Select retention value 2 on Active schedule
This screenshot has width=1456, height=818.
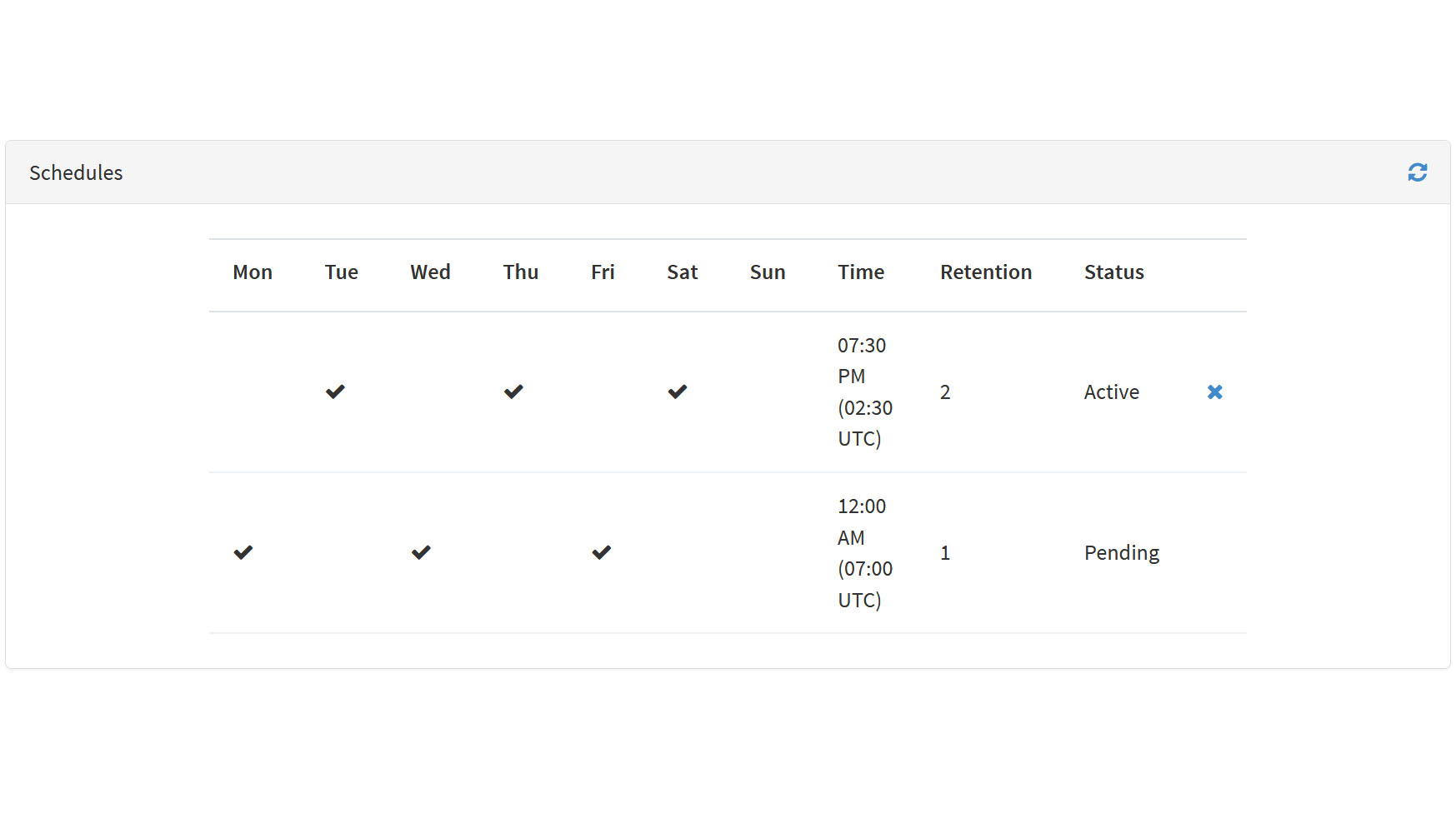(x=944, y=392)
